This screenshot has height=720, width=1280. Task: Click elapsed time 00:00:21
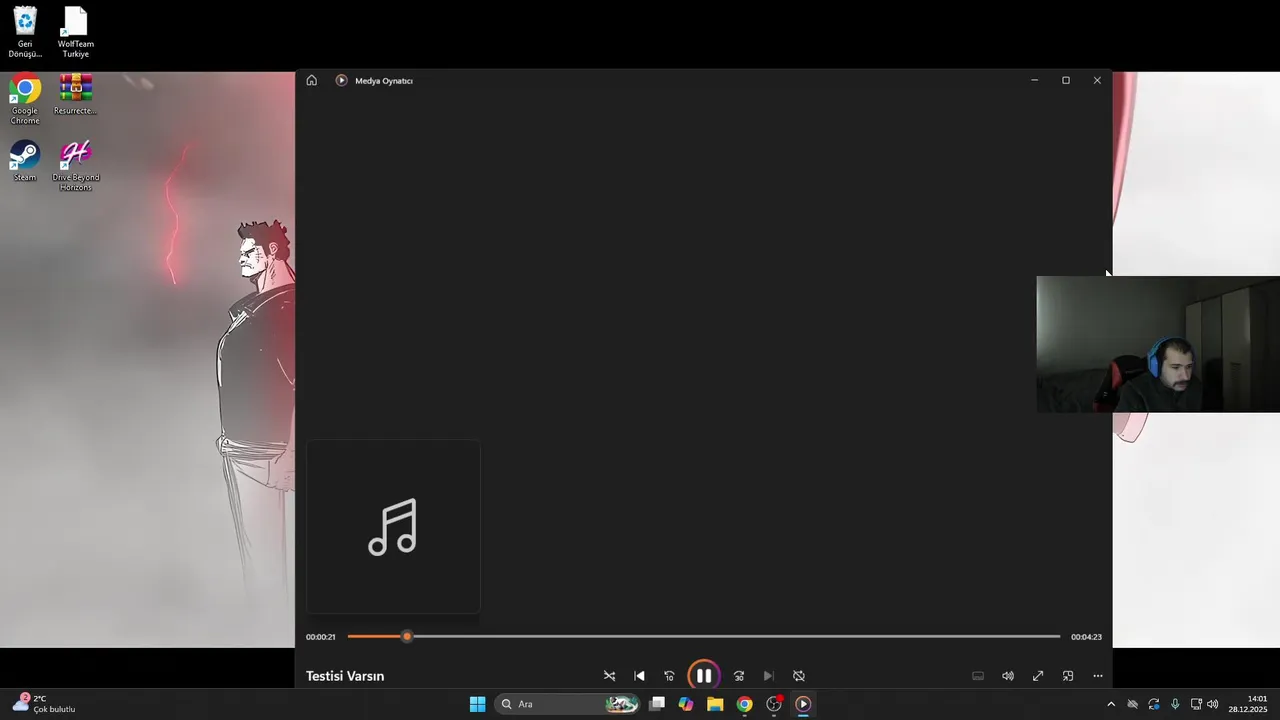[321, 637]
